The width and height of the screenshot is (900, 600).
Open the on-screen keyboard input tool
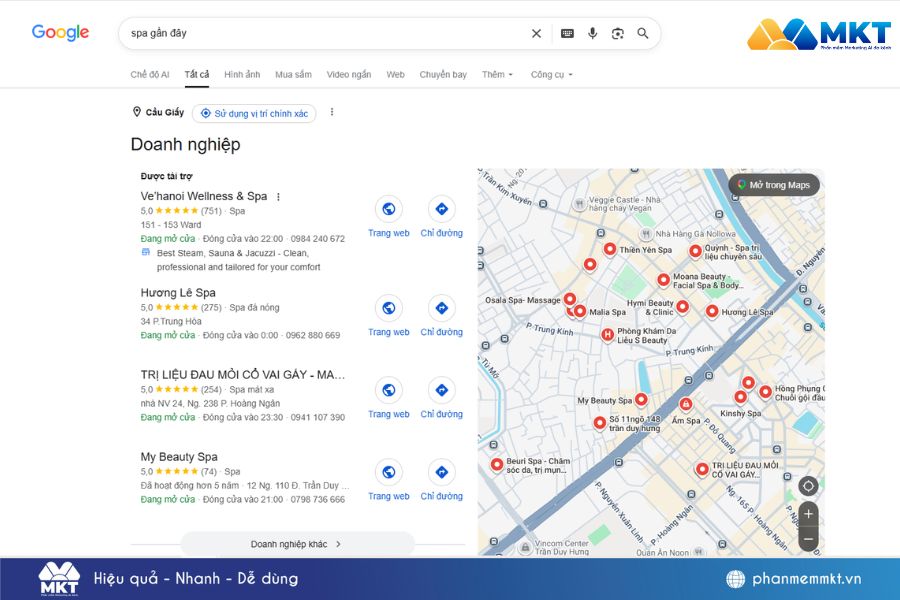(x=567, y=33)
